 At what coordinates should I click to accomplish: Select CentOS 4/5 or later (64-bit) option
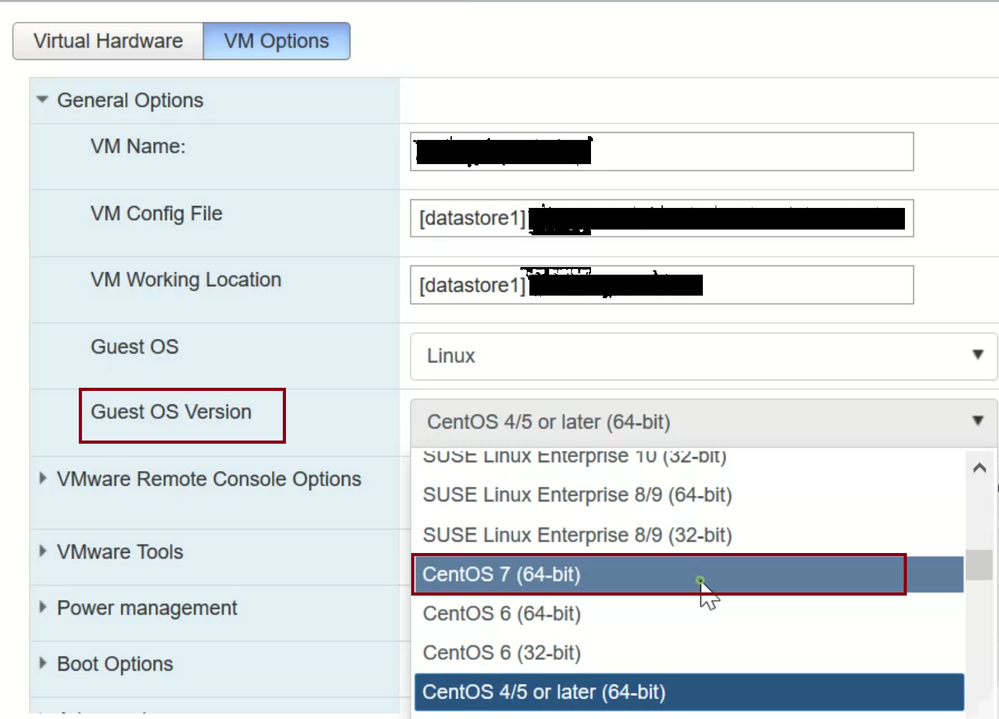(688, 692)
